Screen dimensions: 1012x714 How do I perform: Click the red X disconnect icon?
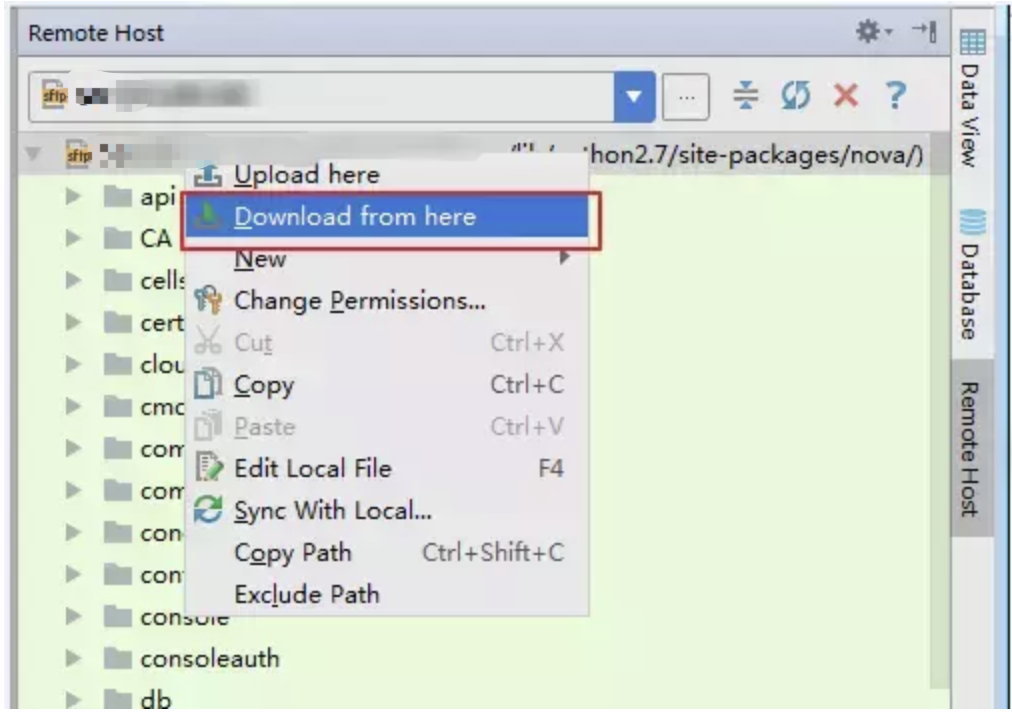pos(845,96)
